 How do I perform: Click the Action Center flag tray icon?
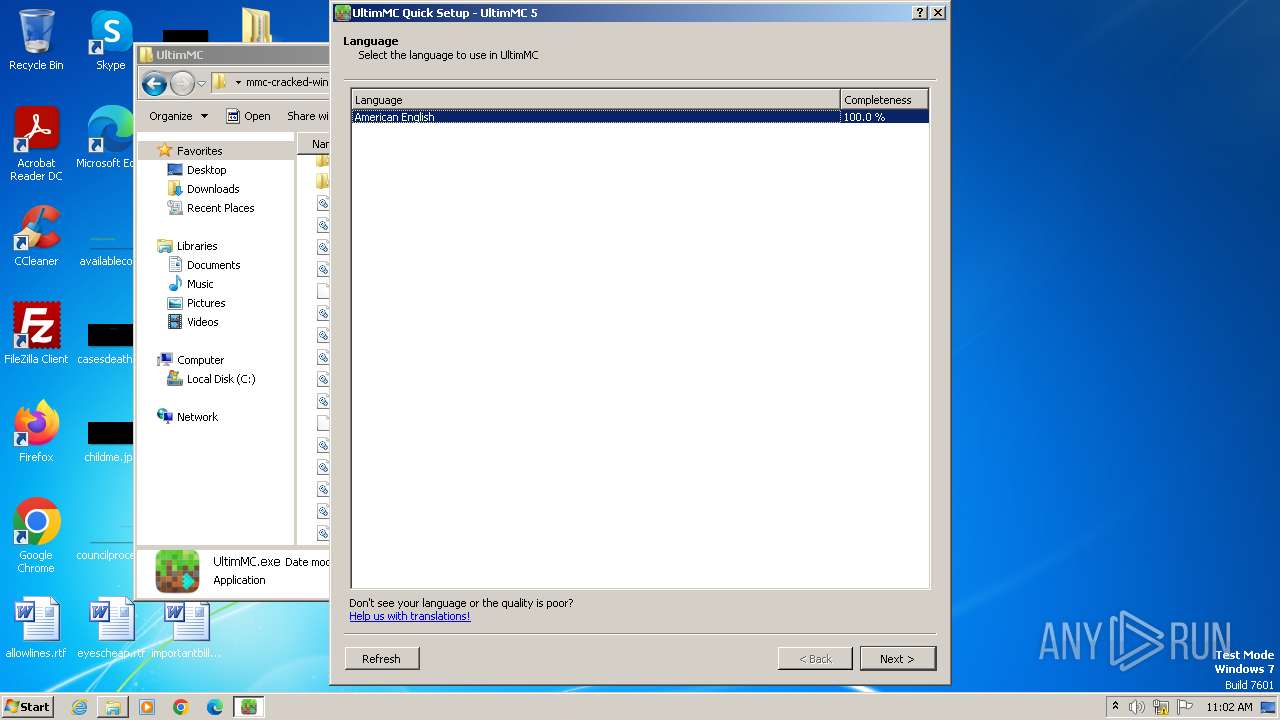point(1184,707)
